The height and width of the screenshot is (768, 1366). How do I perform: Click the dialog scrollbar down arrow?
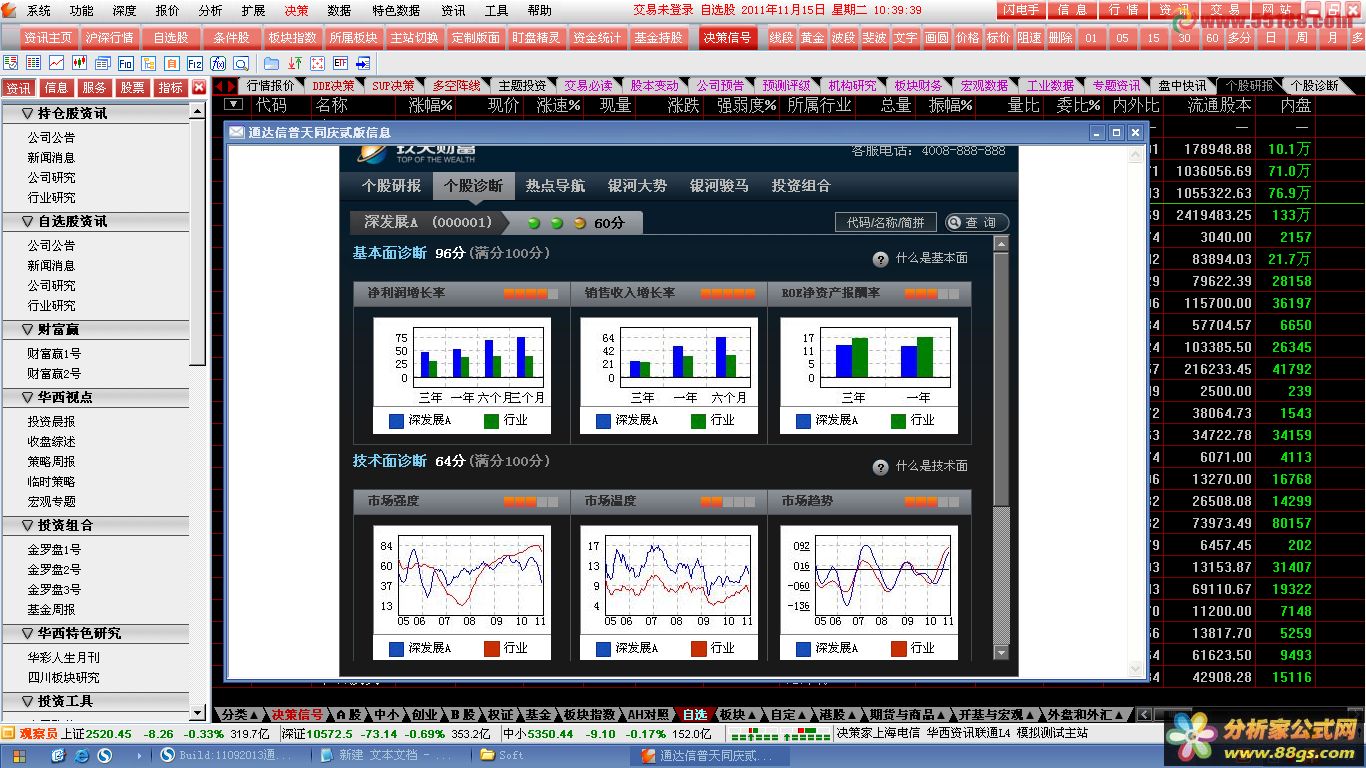pos(1001,653)
